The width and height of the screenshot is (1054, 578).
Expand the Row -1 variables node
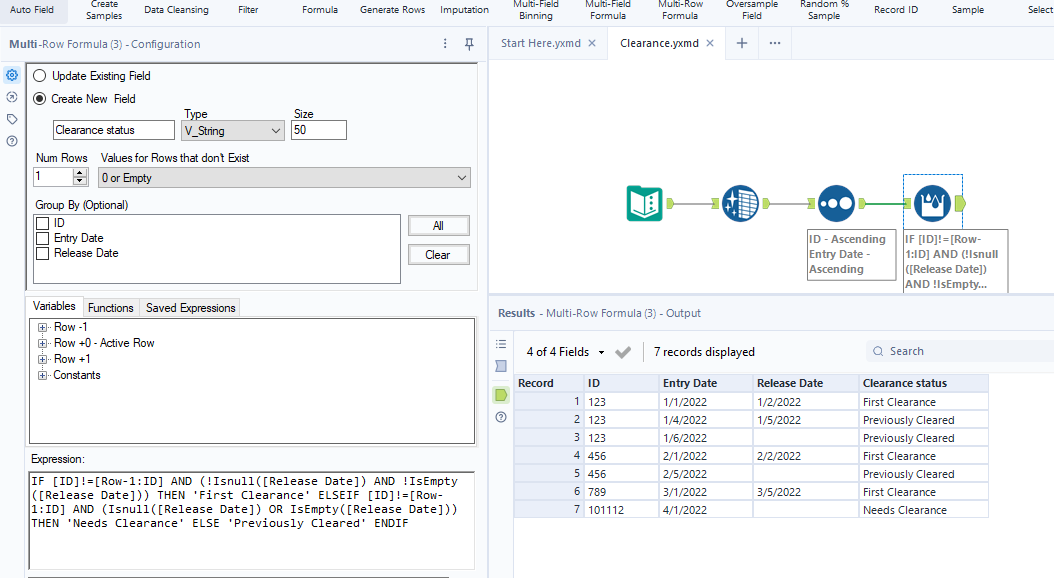pos(42,328)
